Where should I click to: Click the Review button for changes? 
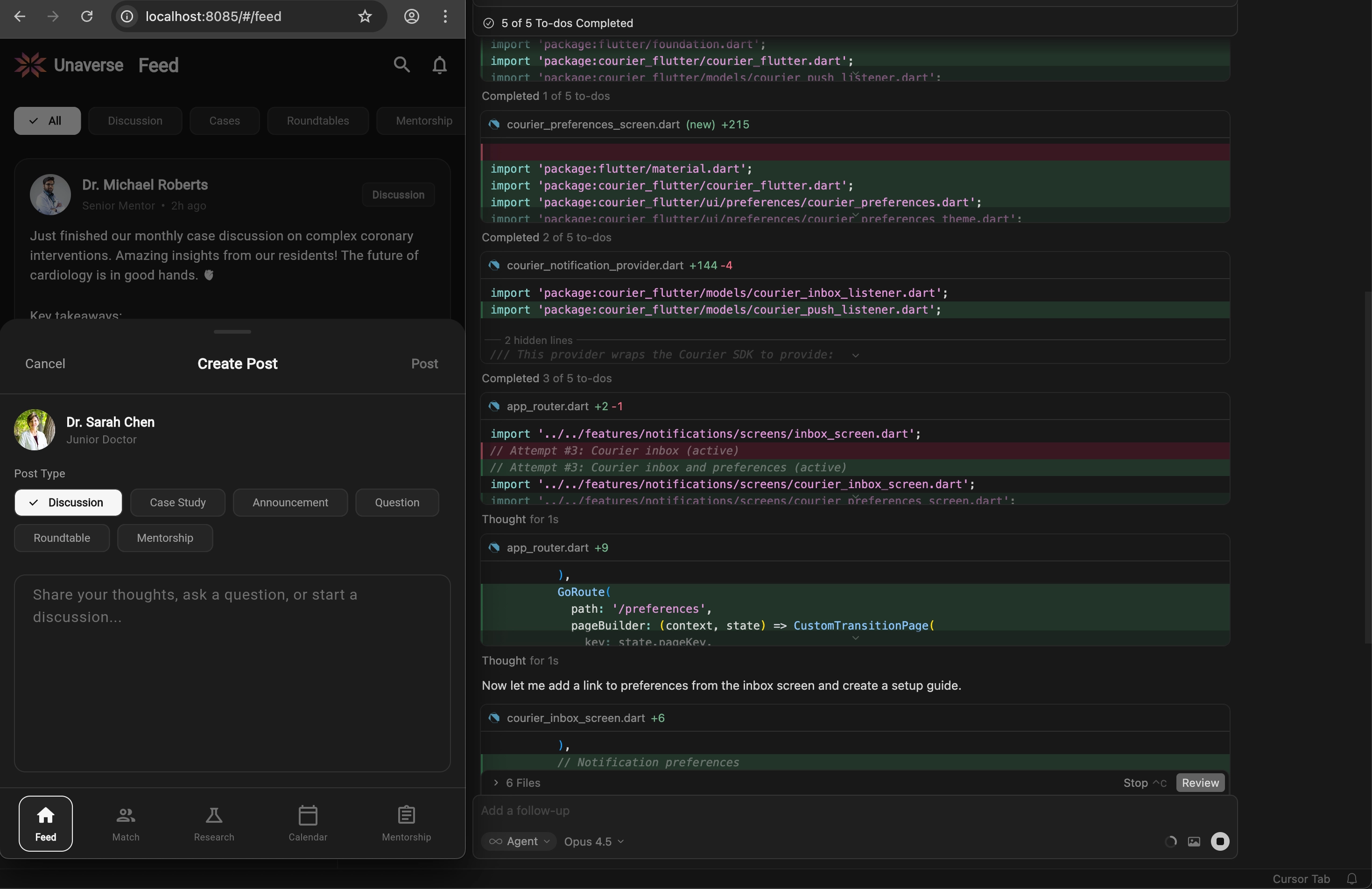coord(1200,783)
